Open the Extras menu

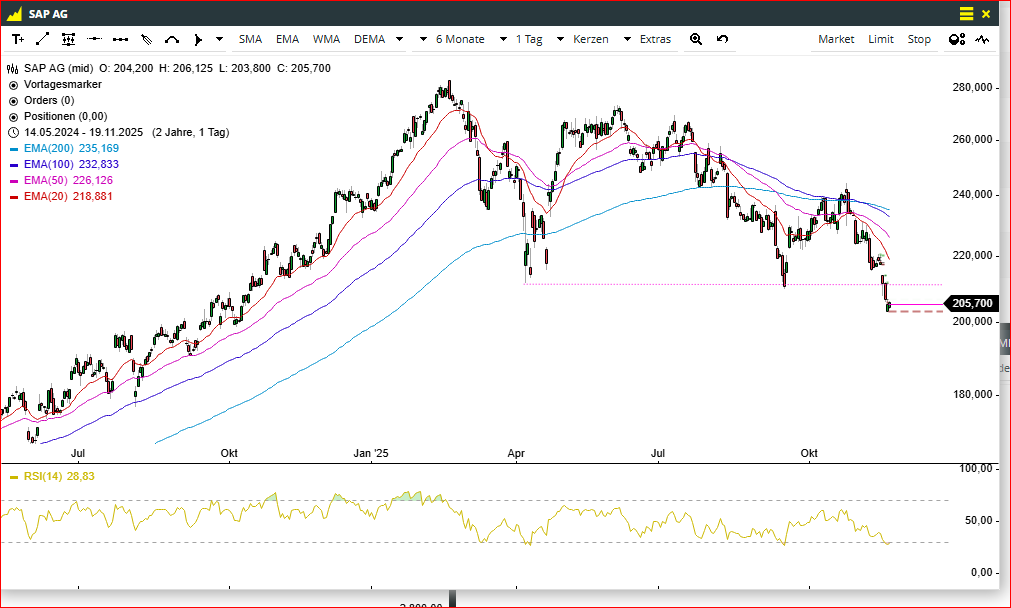click(655, 39)
